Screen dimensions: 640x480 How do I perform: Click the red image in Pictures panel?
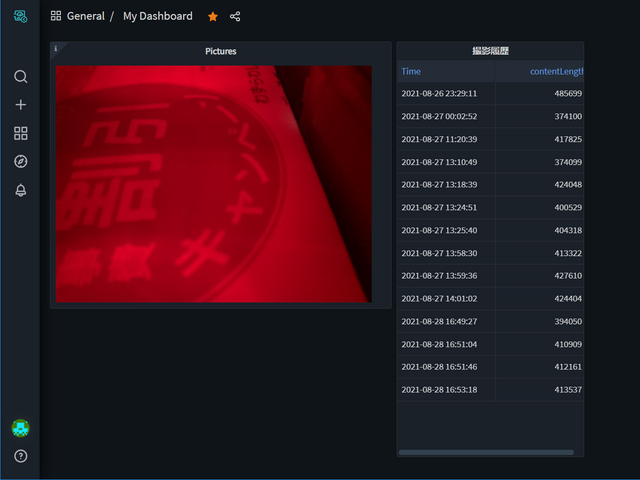[x=213, y=184]
